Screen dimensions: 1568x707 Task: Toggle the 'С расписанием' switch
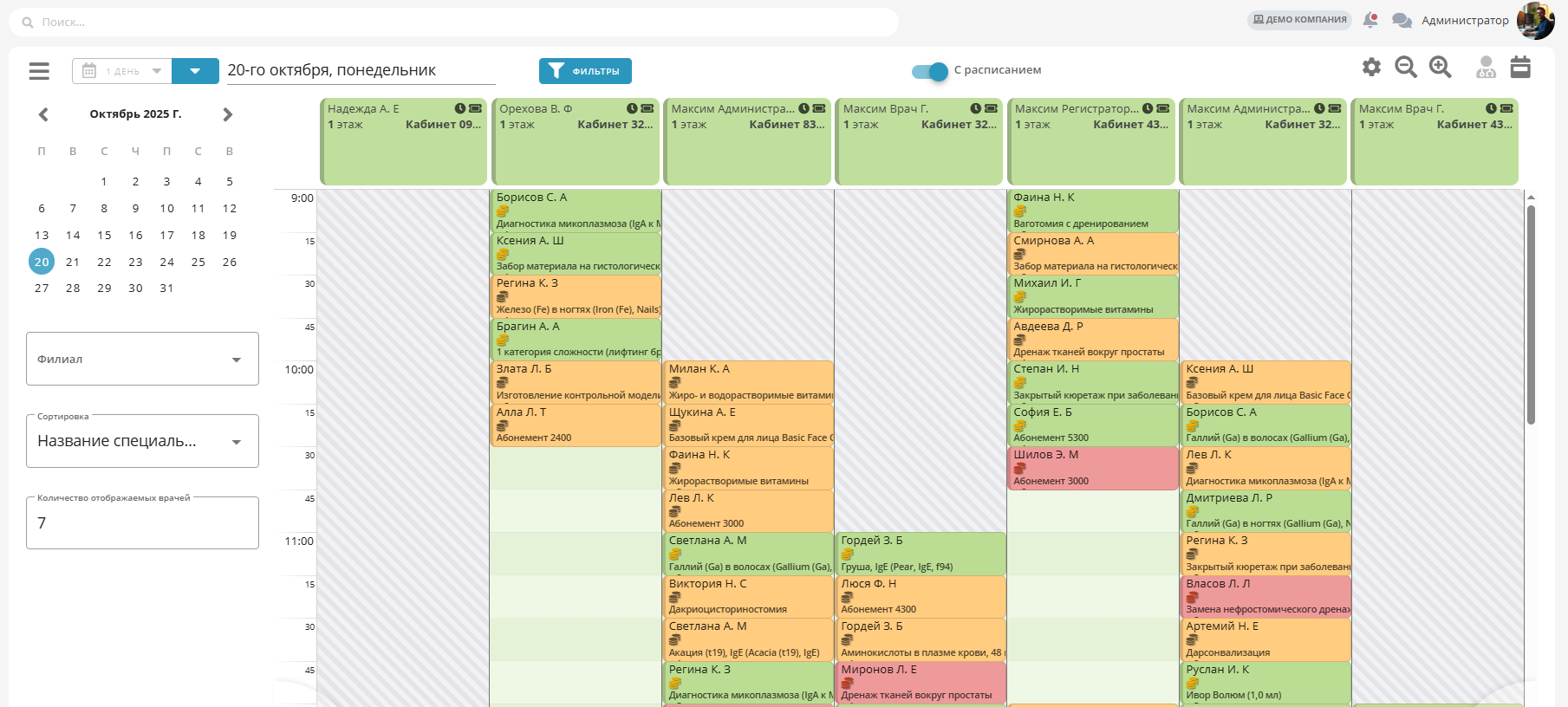[x=930, y=71]
